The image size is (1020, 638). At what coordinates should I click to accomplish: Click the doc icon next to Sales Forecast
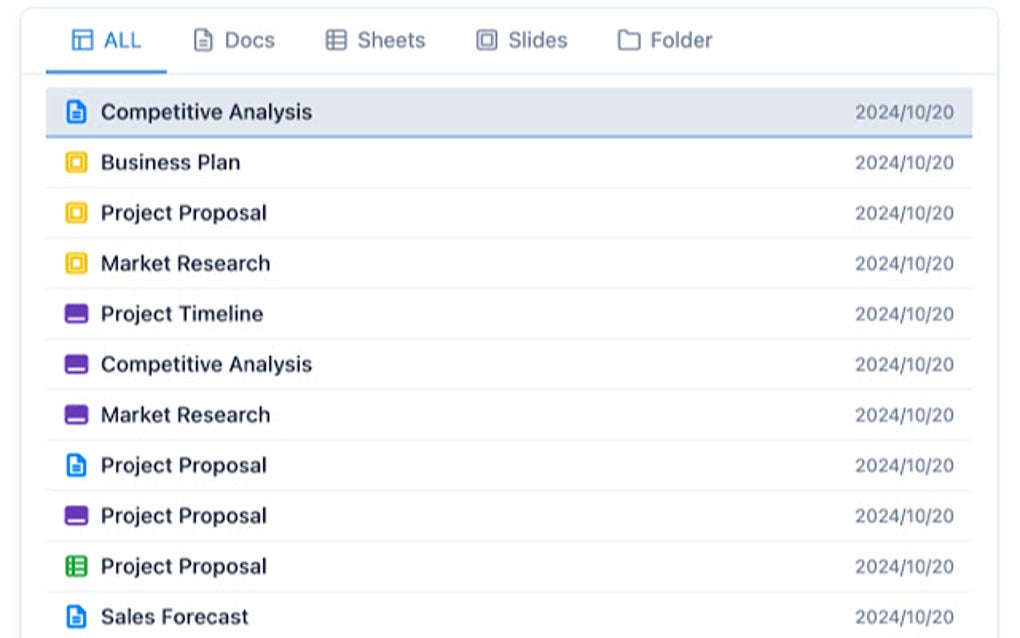click(78, 617)
